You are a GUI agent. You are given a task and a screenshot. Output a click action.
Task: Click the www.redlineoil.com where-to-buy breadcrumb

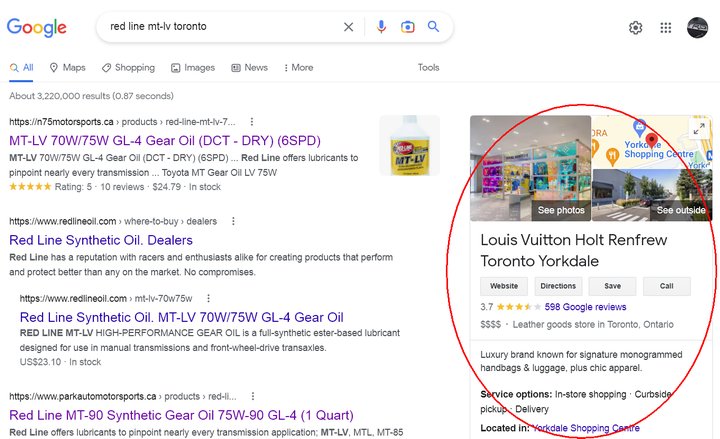pyautogui.click(x=113, y=221)
